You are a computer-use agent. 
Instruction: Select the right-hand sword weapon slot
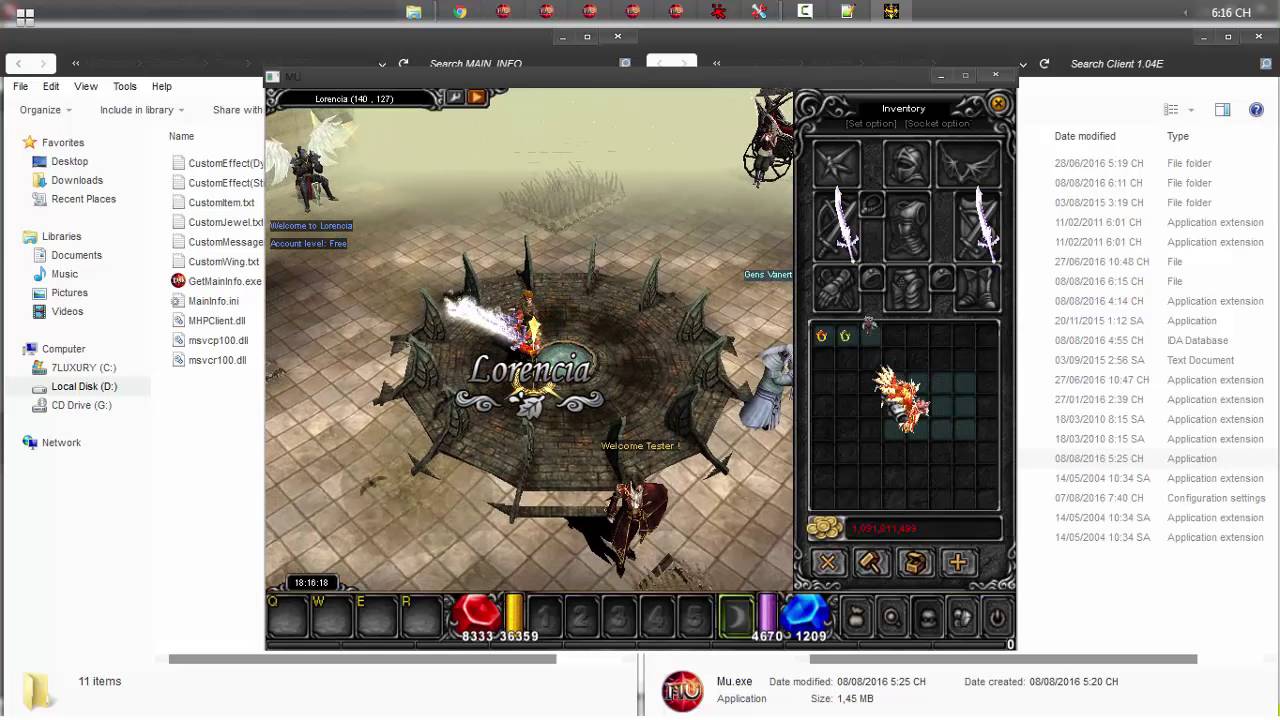977,227
